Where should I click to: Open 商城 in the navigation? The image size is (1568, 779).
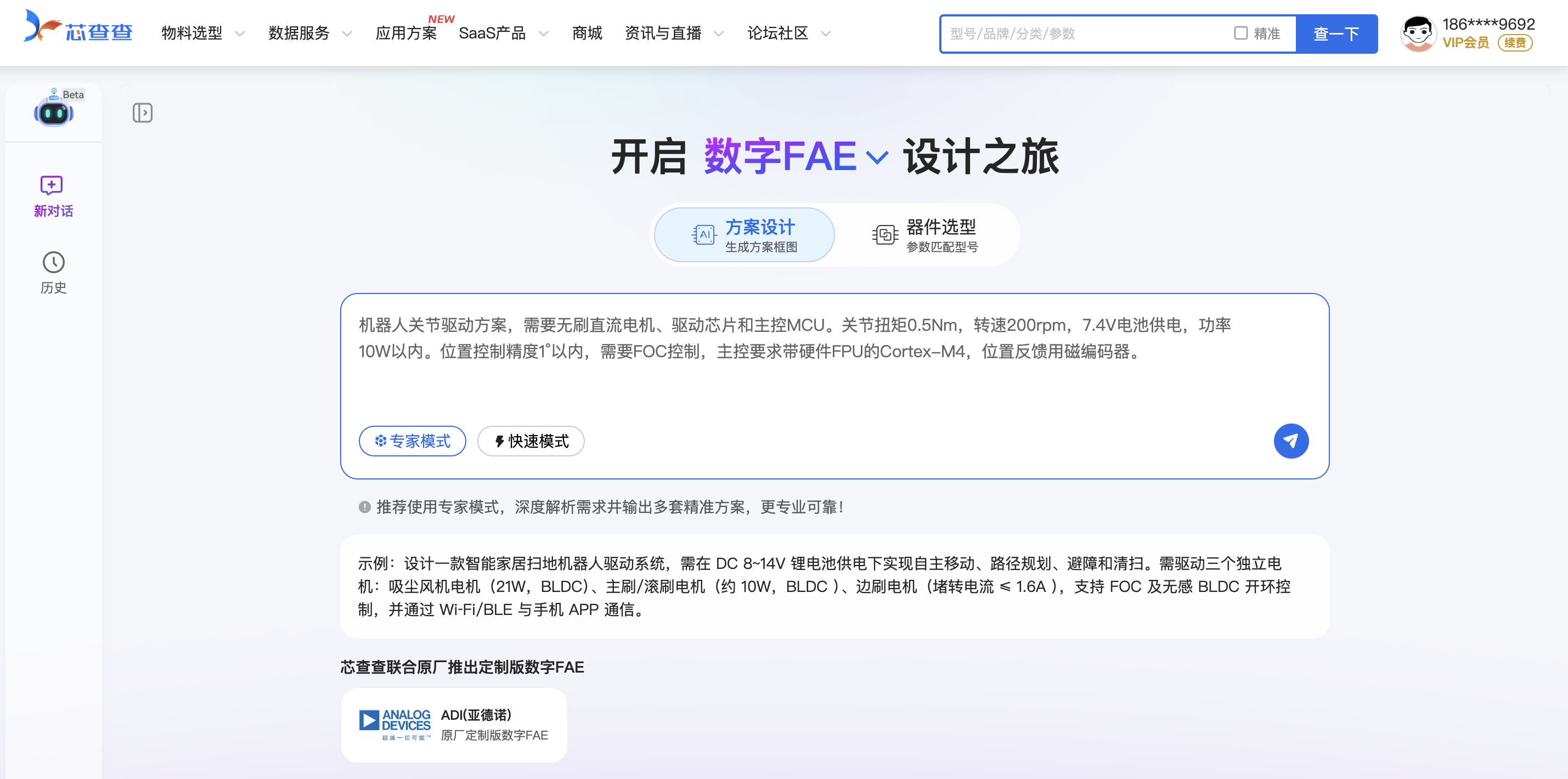point(587,33)
